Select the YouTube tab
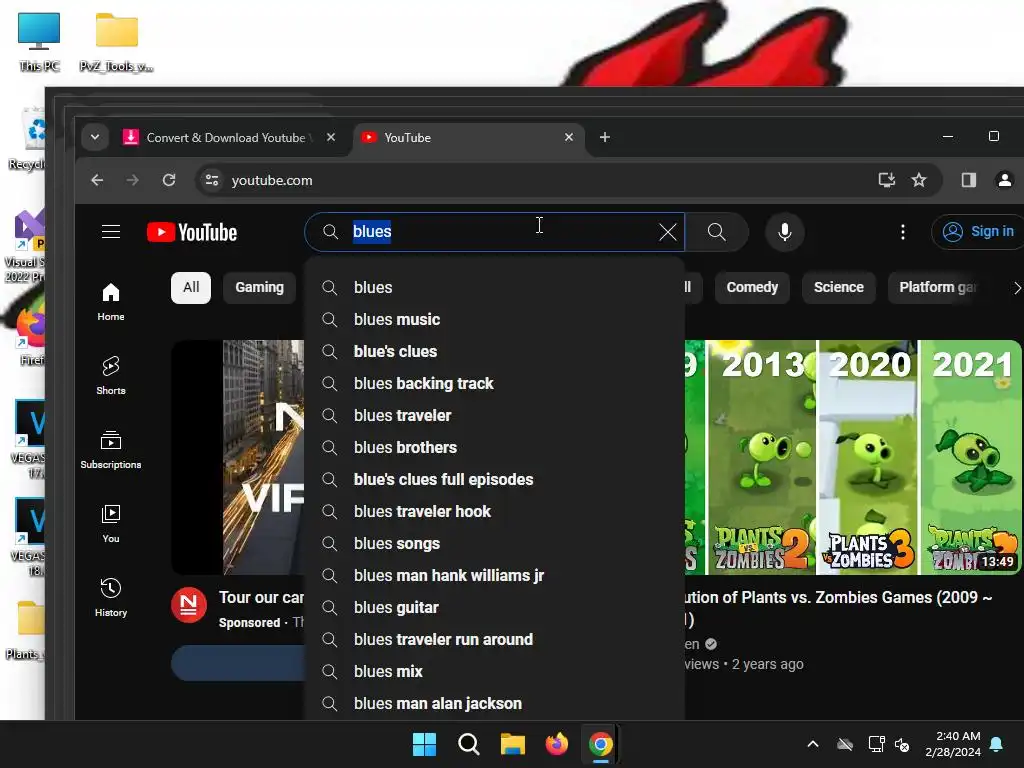 tap(468, 137)
